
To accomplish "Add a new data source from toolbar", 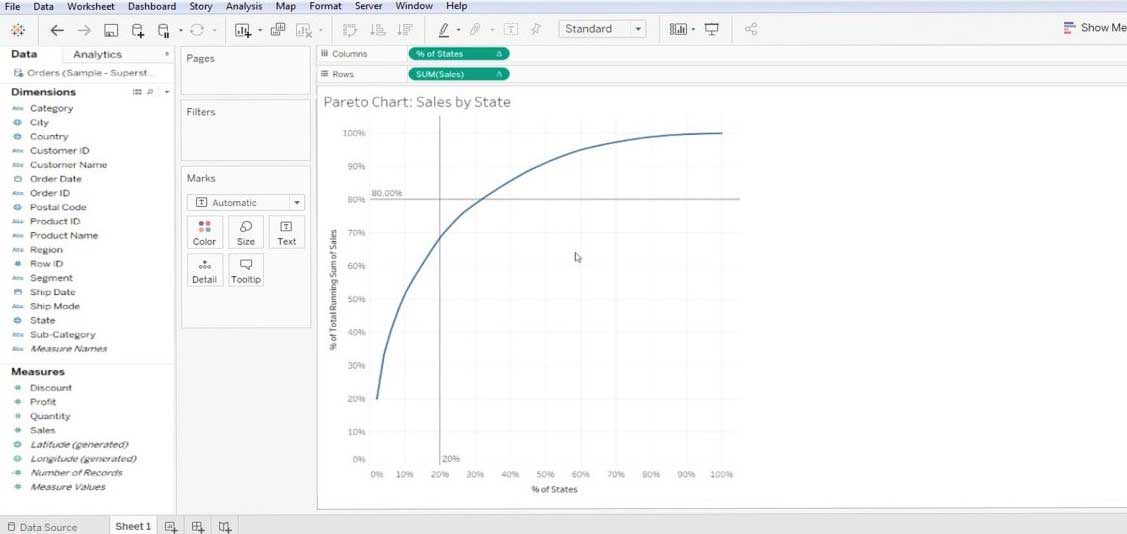I will click(x=137, y=30).
